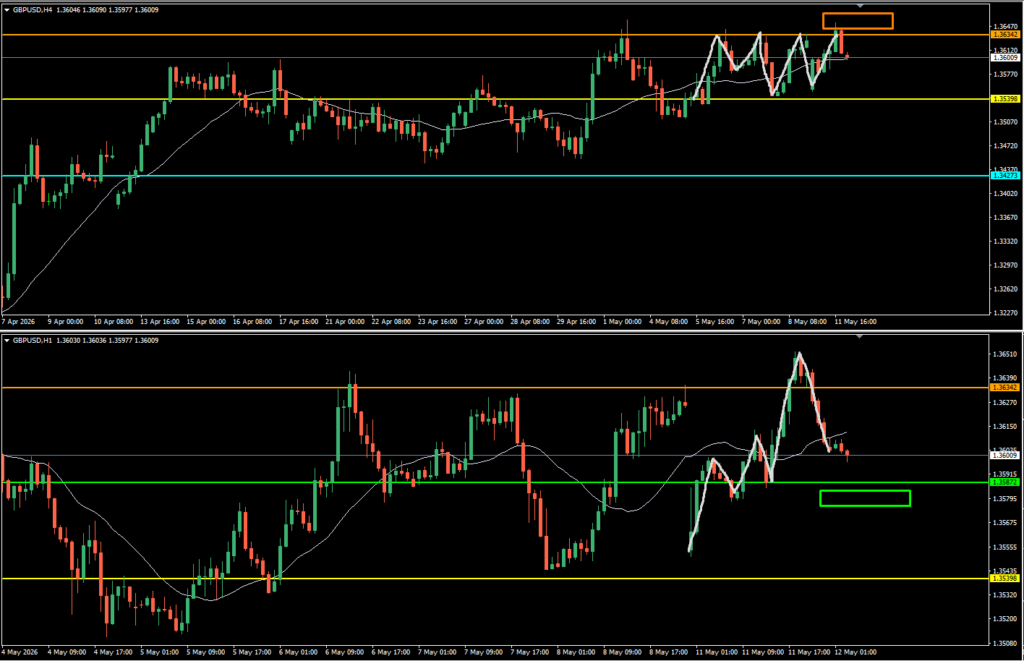Open the GBPUSD,H4 chart title dropdown arrow
Image resolution: width=1024 pixels, height=661 pixels.
point(7,10)
